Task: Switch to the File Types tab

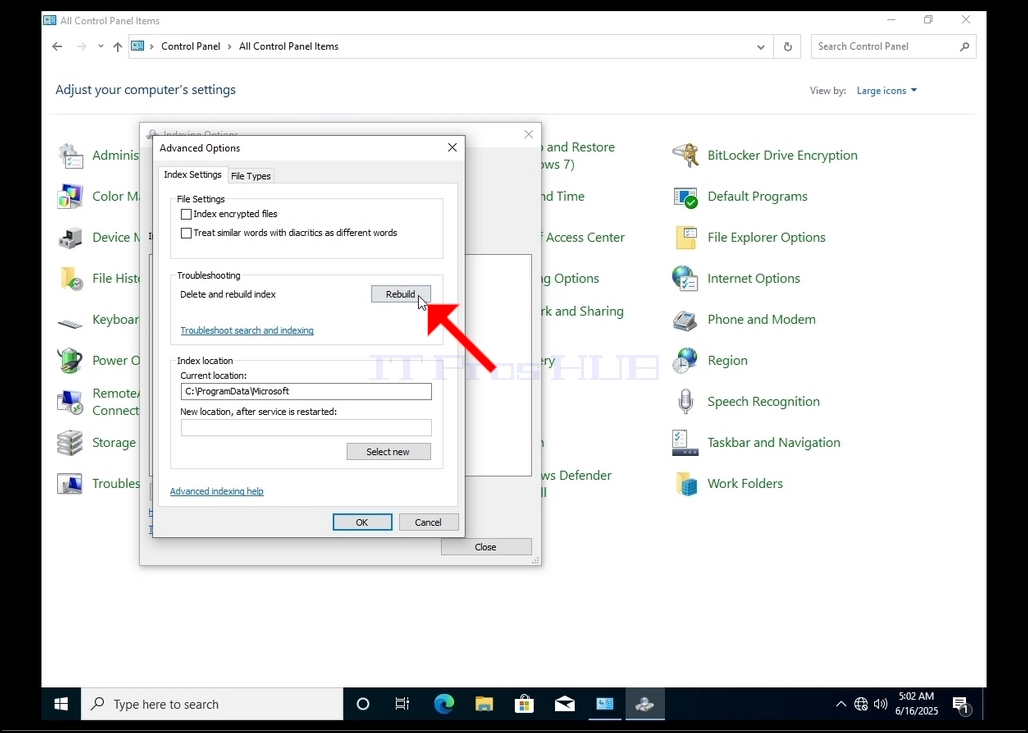Action: coord(250,176)
